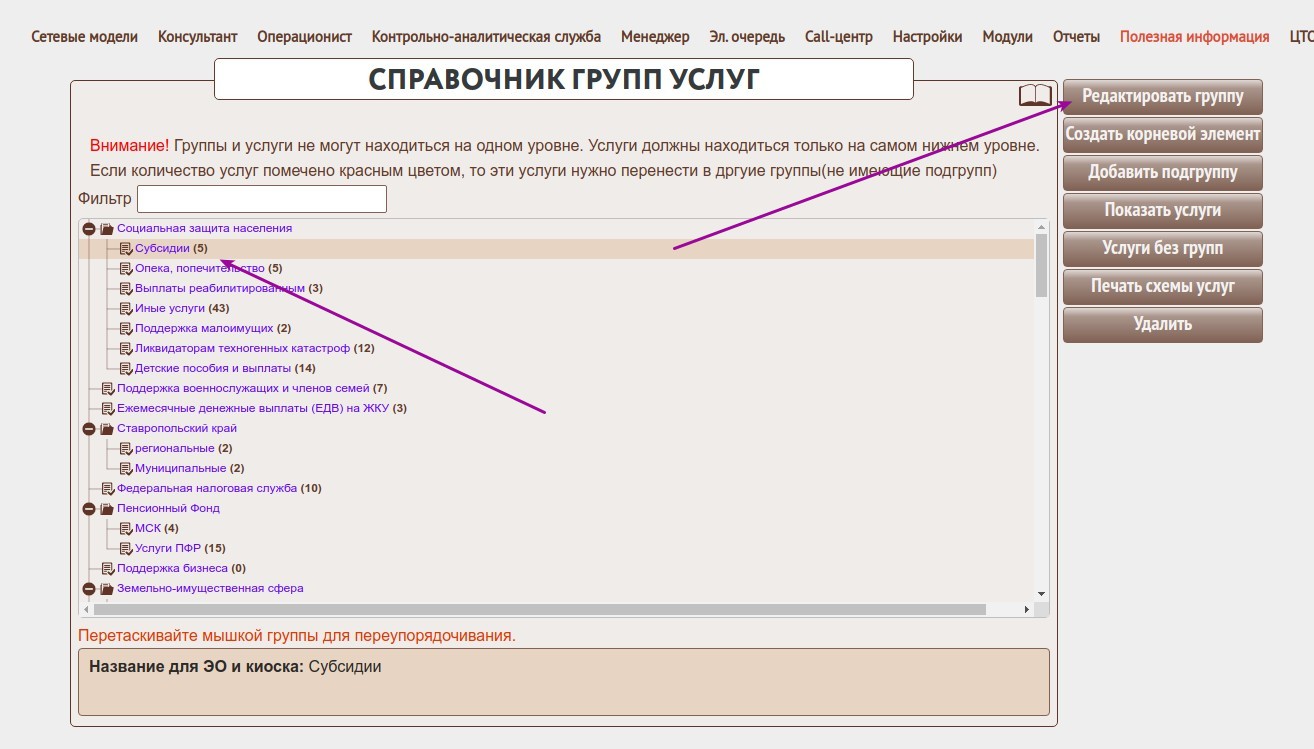Screen dimensions: 1314x749
Task: Open the Отчеты menu
Action: [x=1076, y=37]
